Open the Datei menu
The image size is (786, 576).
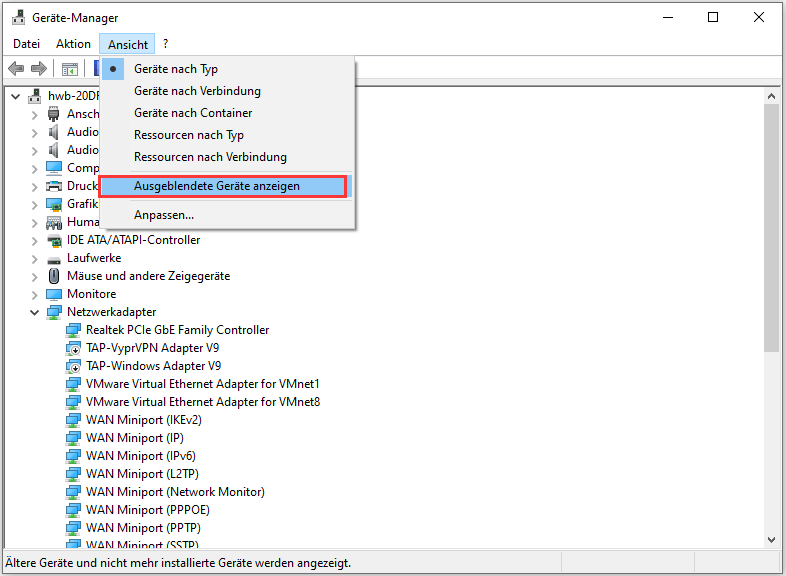coord(27,44)
